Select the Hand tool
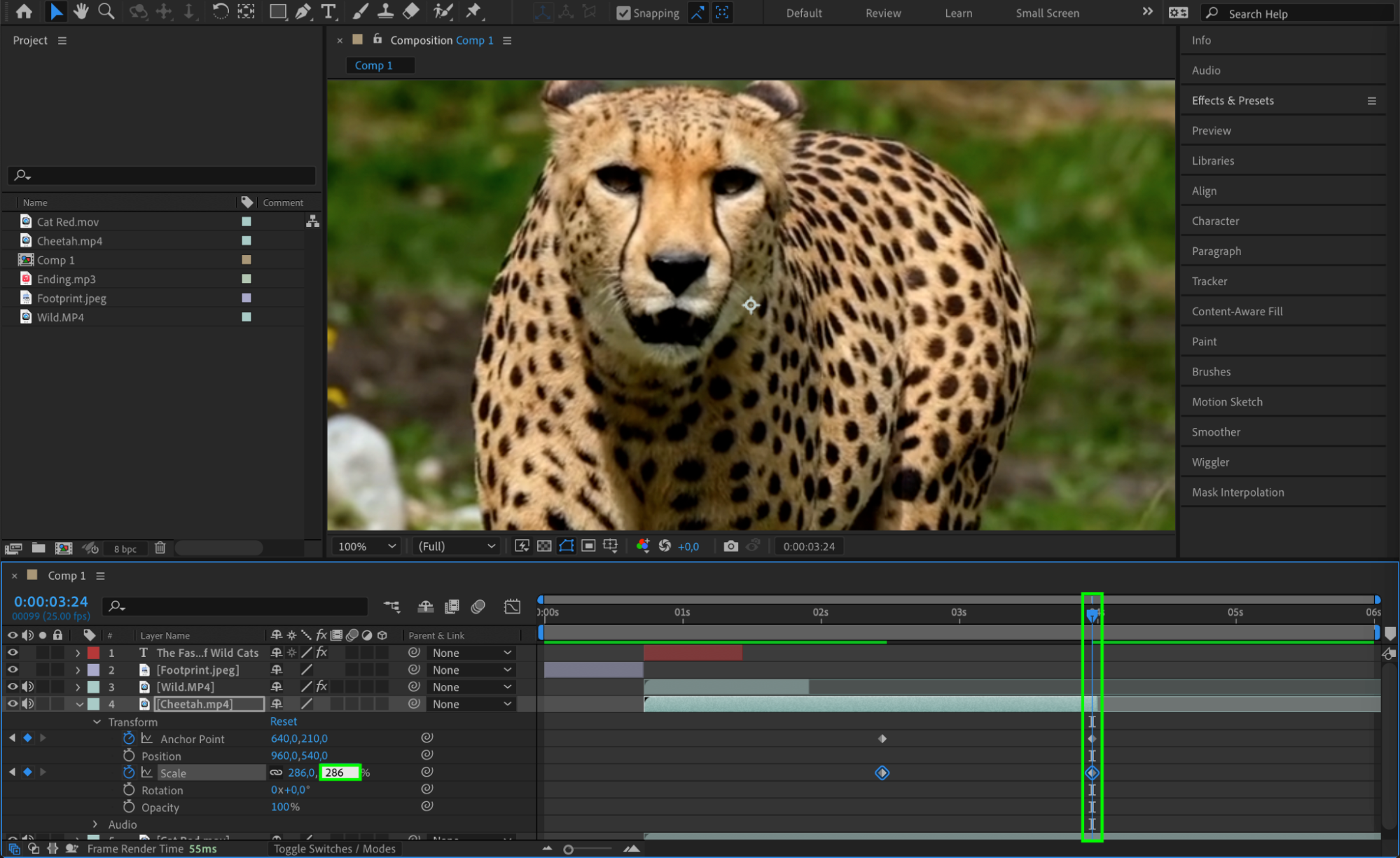Viewport: 1400px width, 858px height. click(x=81, y=11)
